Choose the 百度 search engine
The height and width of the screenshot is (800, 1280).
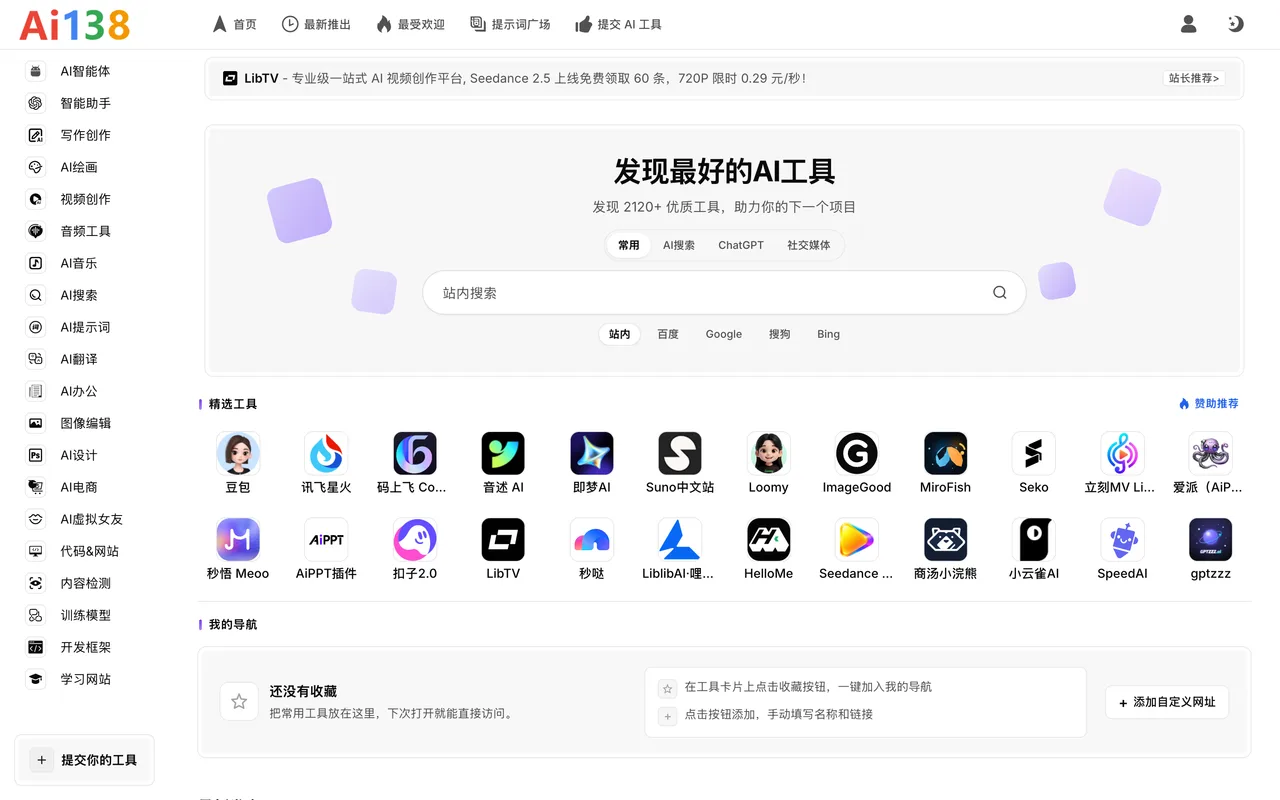(668, 334)
